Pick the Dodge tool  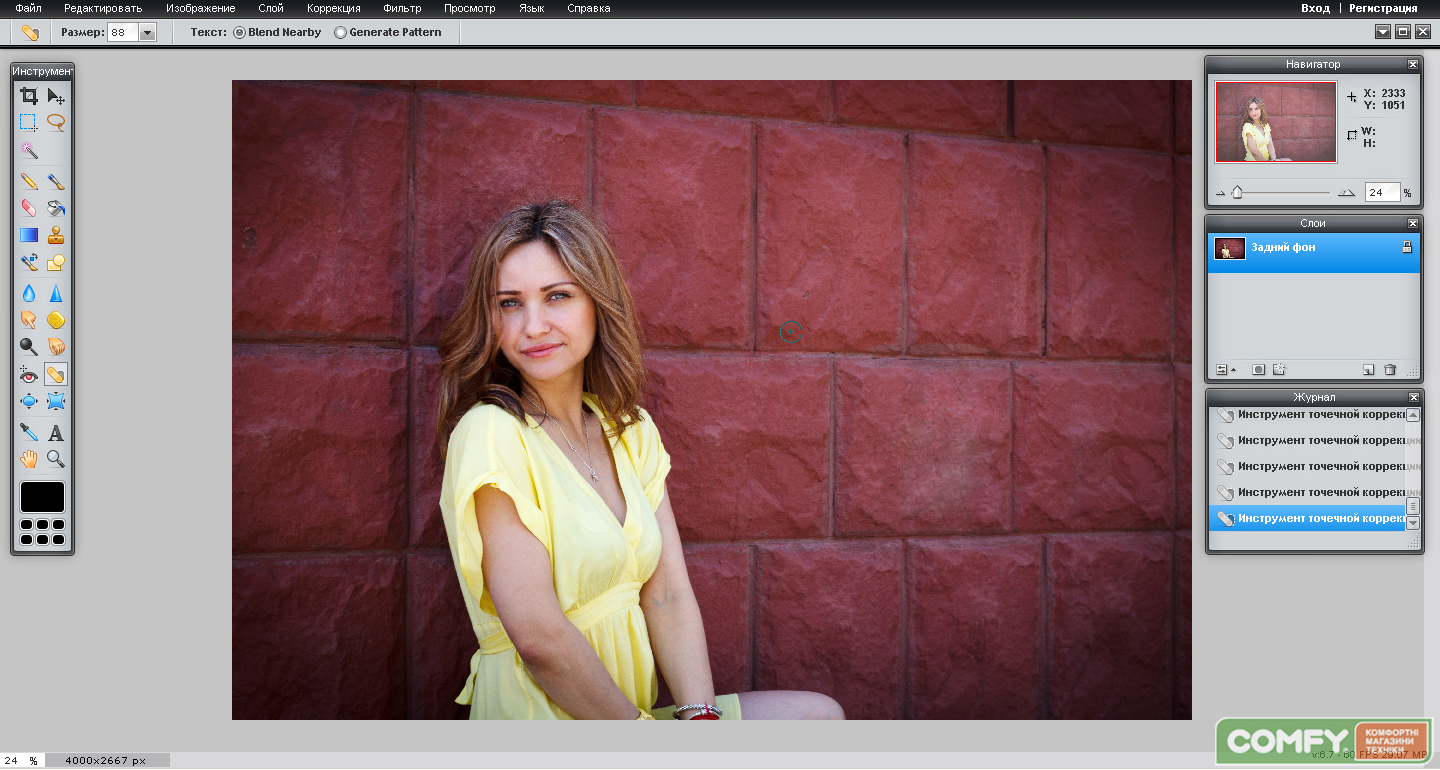(29, 347)
